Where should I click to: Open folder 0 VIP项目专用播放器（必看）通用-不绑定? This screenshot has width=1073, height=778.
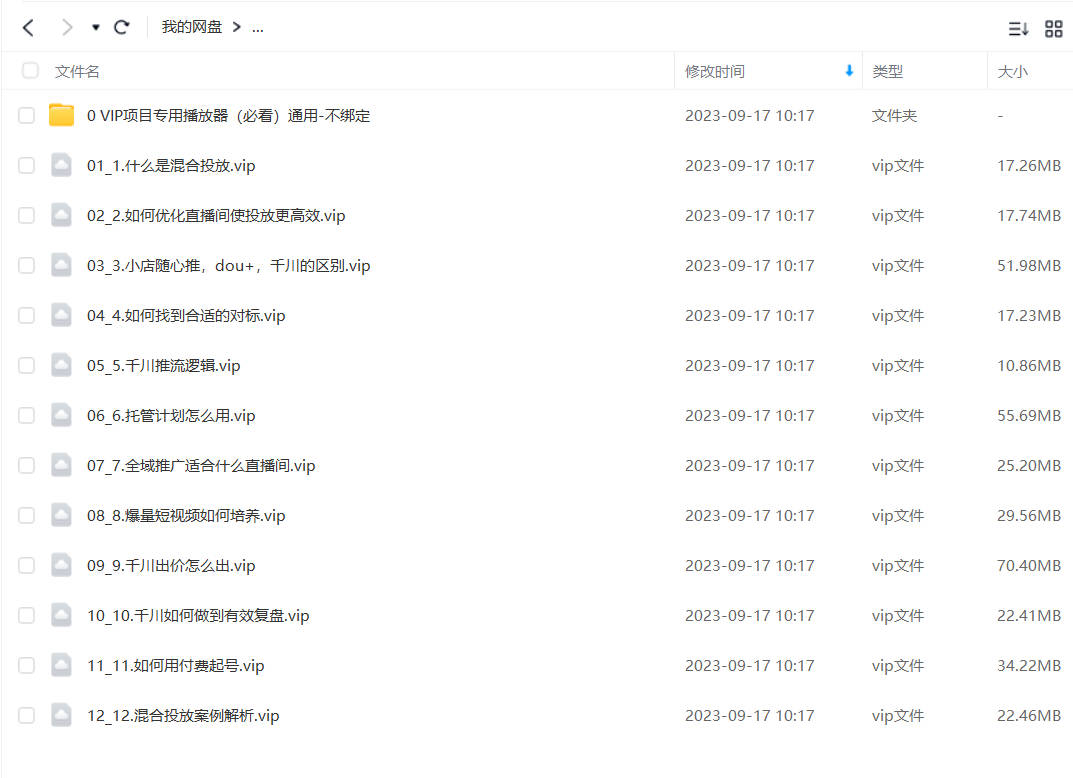coord(229,116)
